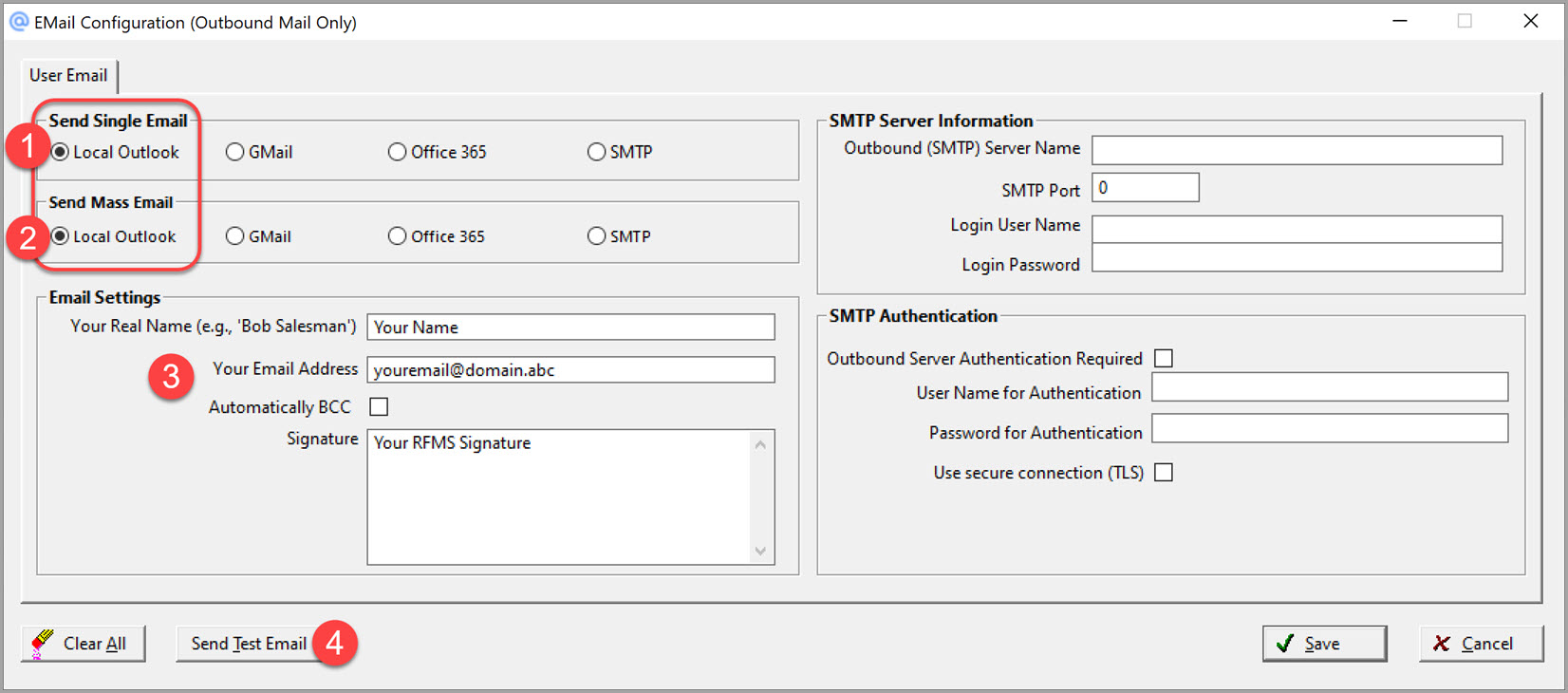Click the app icon in title bar
Image resolution: width=1568 pixels, height=693 pixels.
(18, 22)
